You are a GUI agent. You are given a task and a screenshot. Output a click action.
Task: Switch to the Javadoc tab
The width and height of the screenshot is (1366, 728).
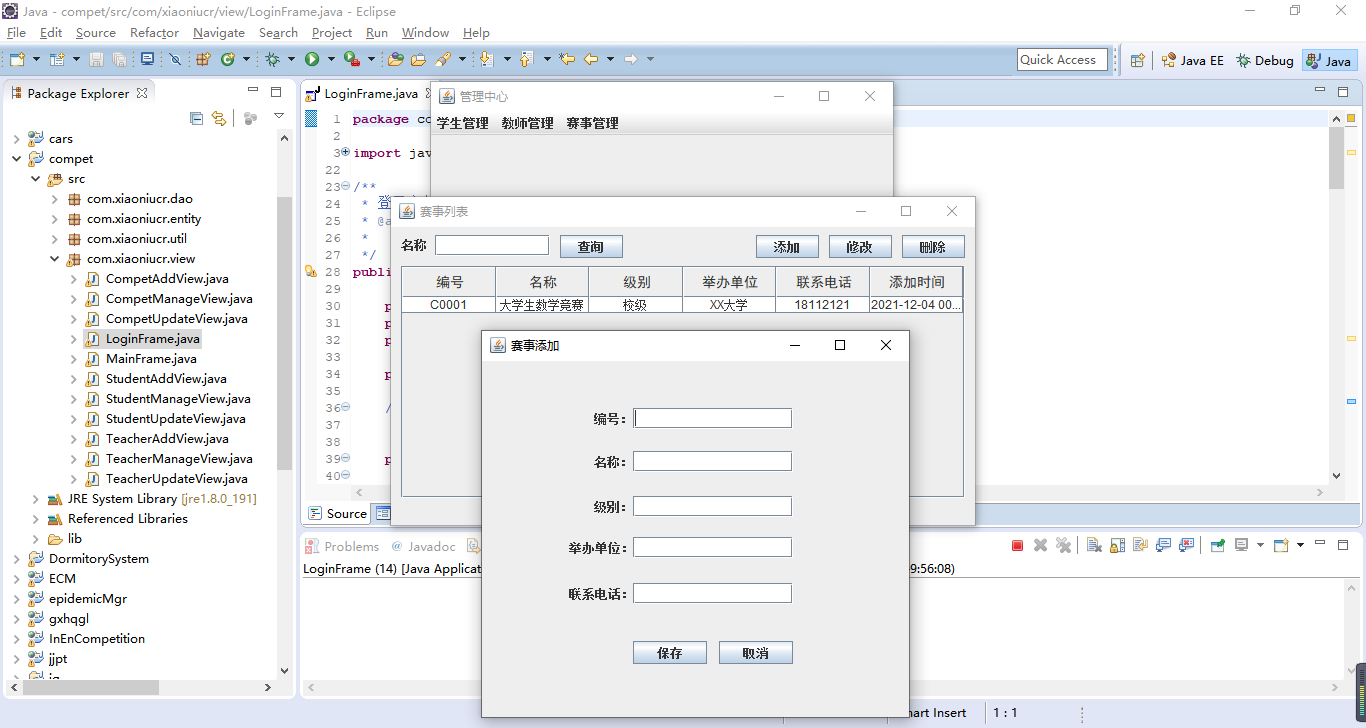[x=424, y=546]
